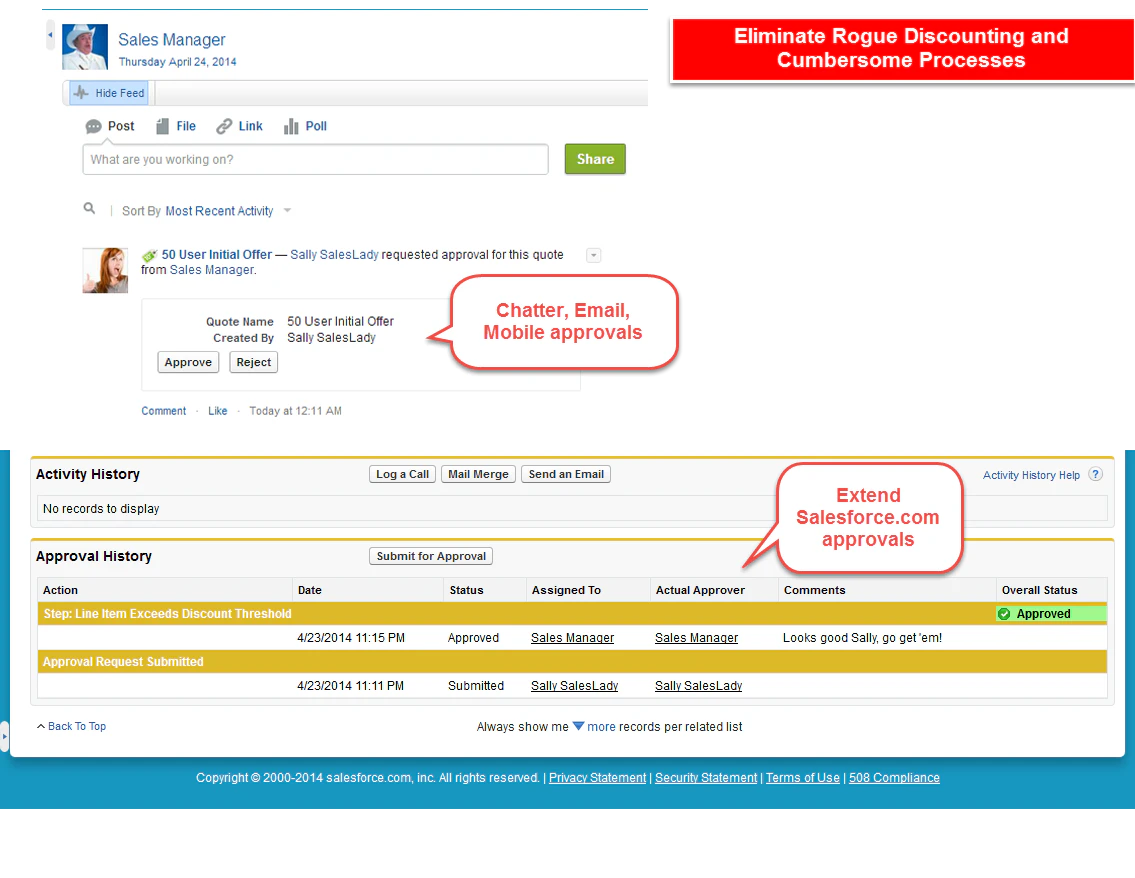
Task: Open 508 Compliance link
Action: pyautogui.click(x=894, y=777)
